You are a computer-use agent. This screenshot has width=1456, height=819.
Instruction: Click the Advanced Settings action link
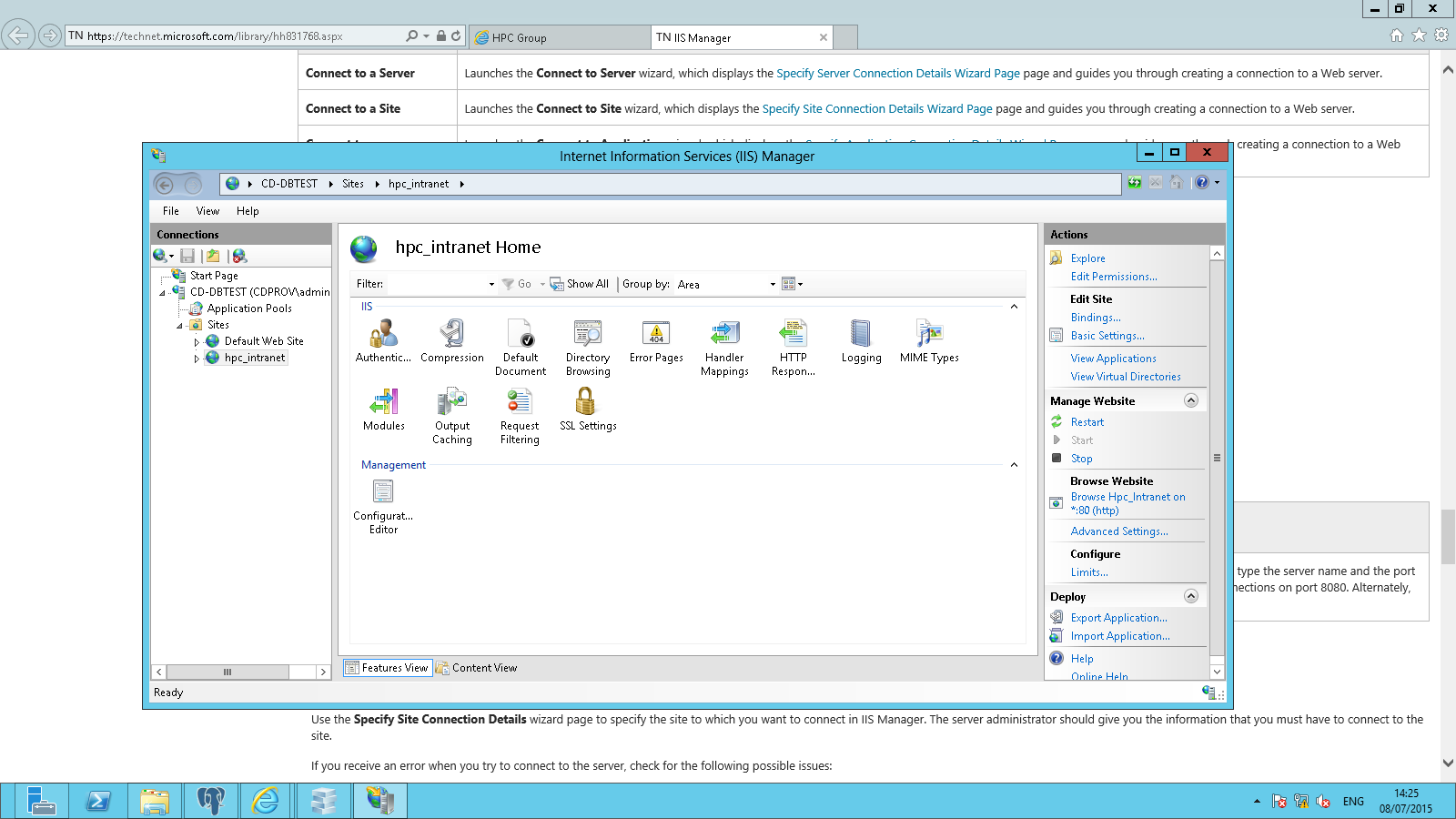1119,531
